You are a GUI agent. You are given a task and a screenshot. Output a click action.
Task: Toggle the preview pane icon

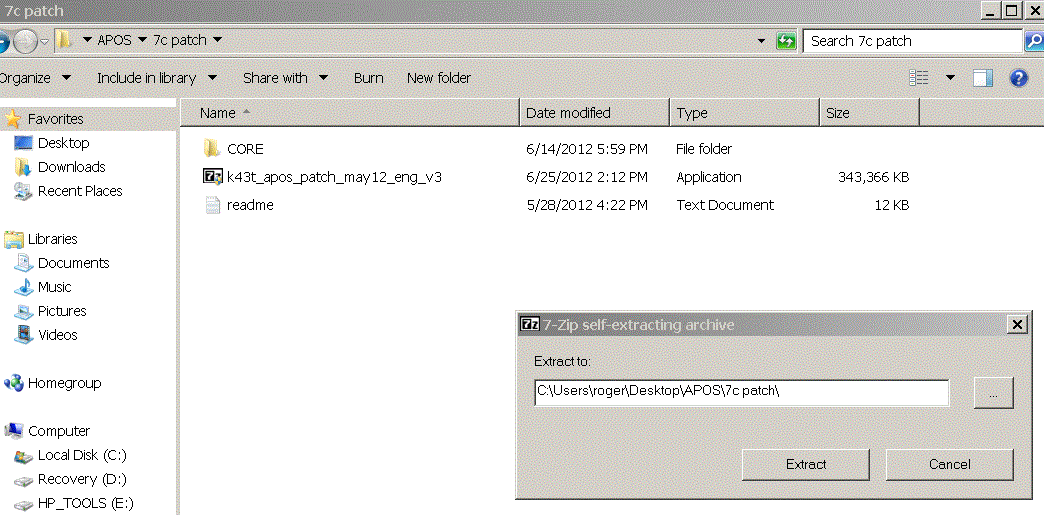point(983,78)
